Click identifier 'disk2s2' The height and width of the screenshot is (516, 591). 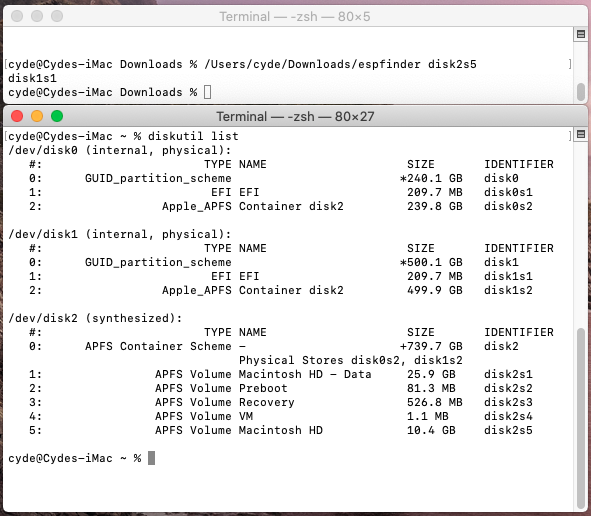pos(508,388)
